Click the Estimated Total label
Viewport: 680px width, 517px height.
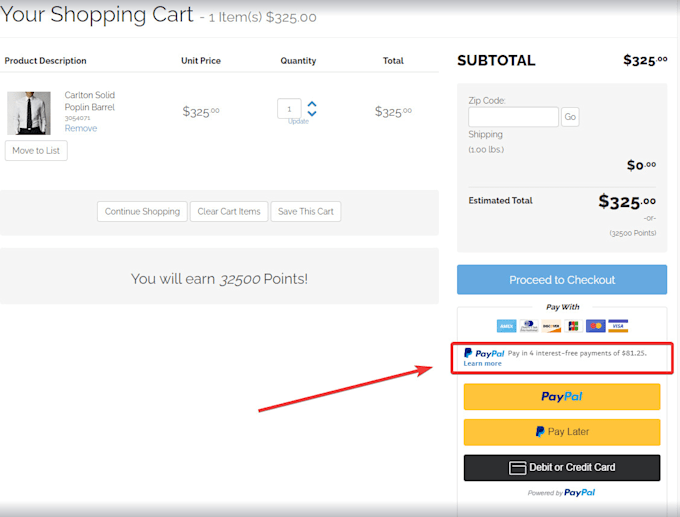coord(500,200)
